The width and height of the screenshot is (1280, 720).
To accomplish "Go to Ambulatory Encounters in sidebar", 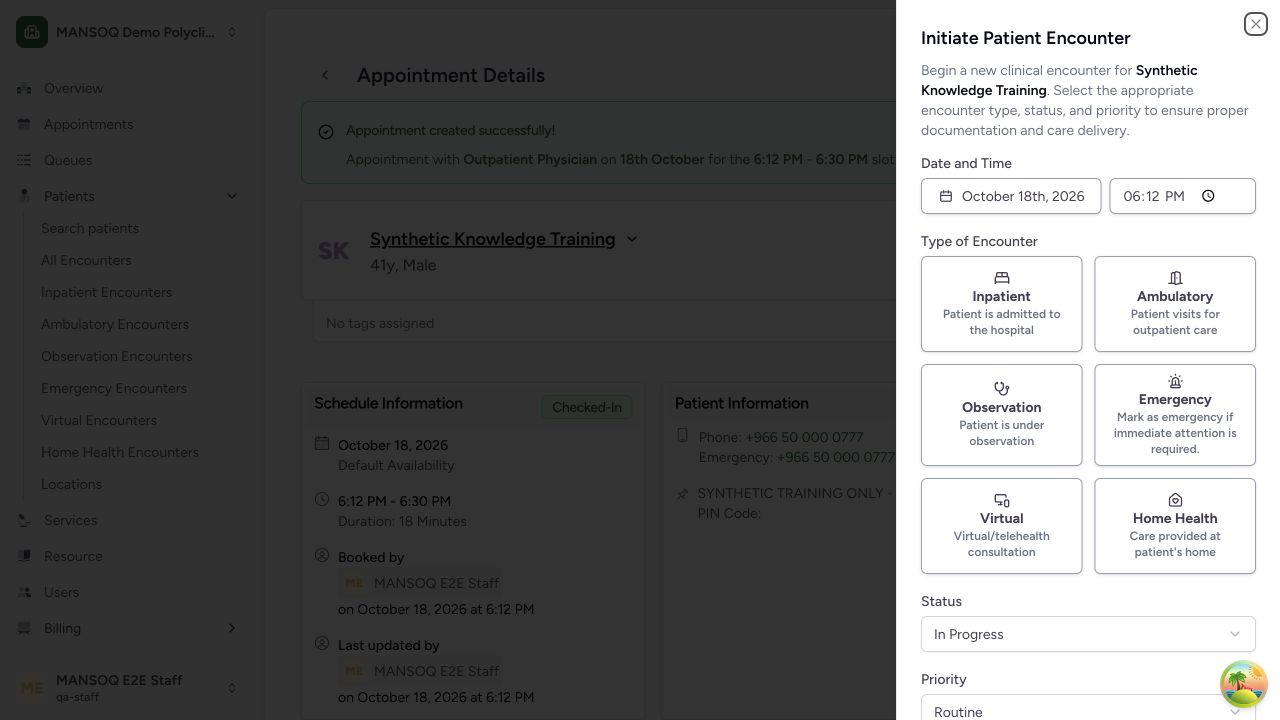I will (x=115, y=324).
